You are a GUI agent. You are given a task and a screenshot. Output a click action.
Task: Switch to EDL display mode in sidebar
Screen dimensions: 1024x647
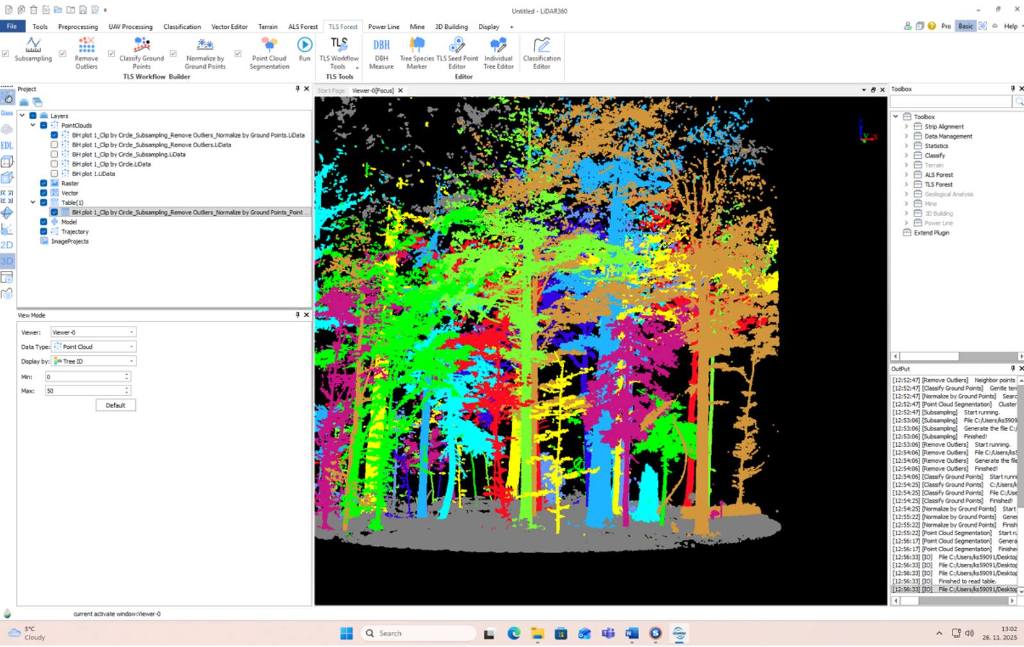point(7,145)
